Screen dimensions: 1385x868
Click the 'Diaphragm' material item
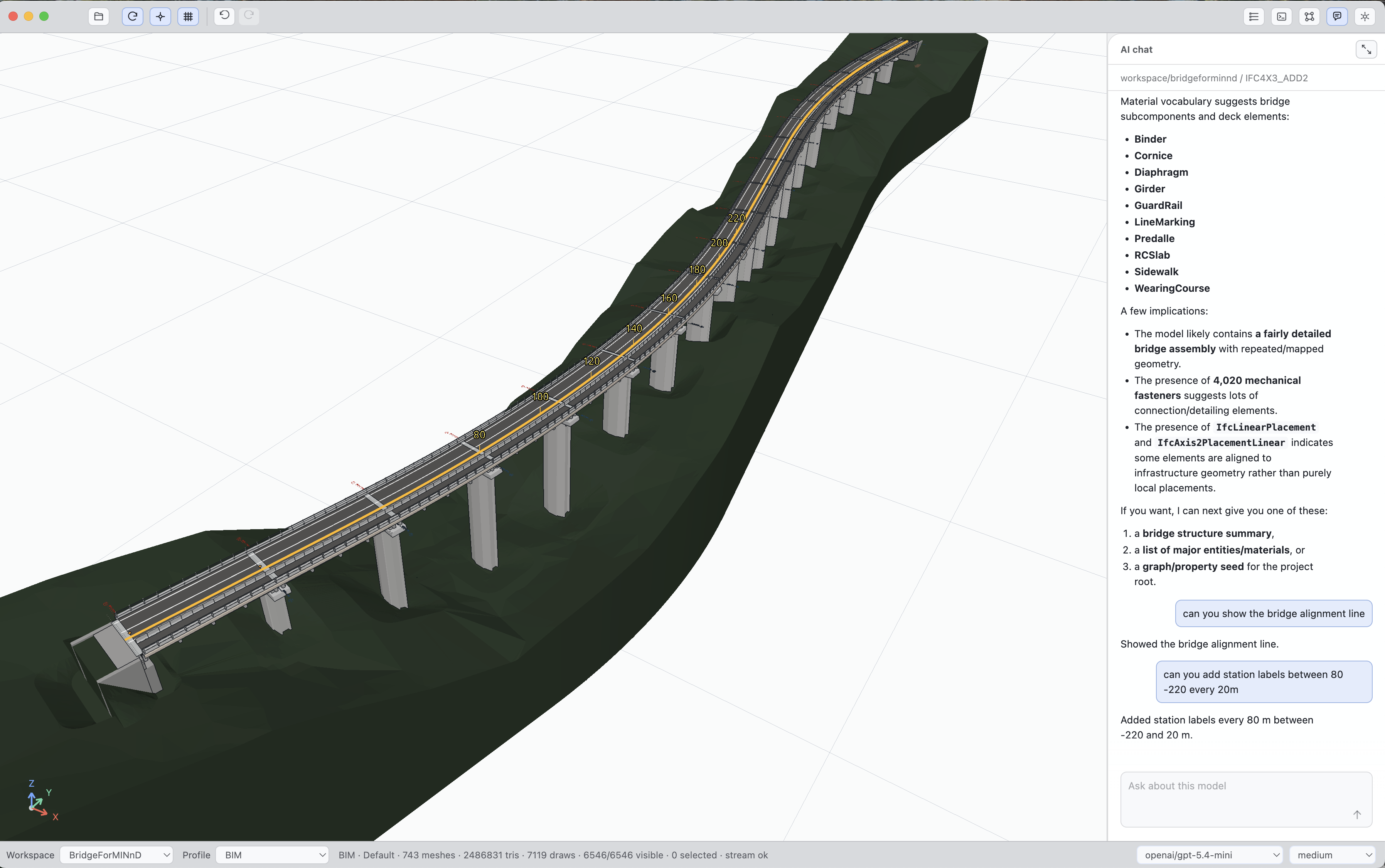(1161, 172)
